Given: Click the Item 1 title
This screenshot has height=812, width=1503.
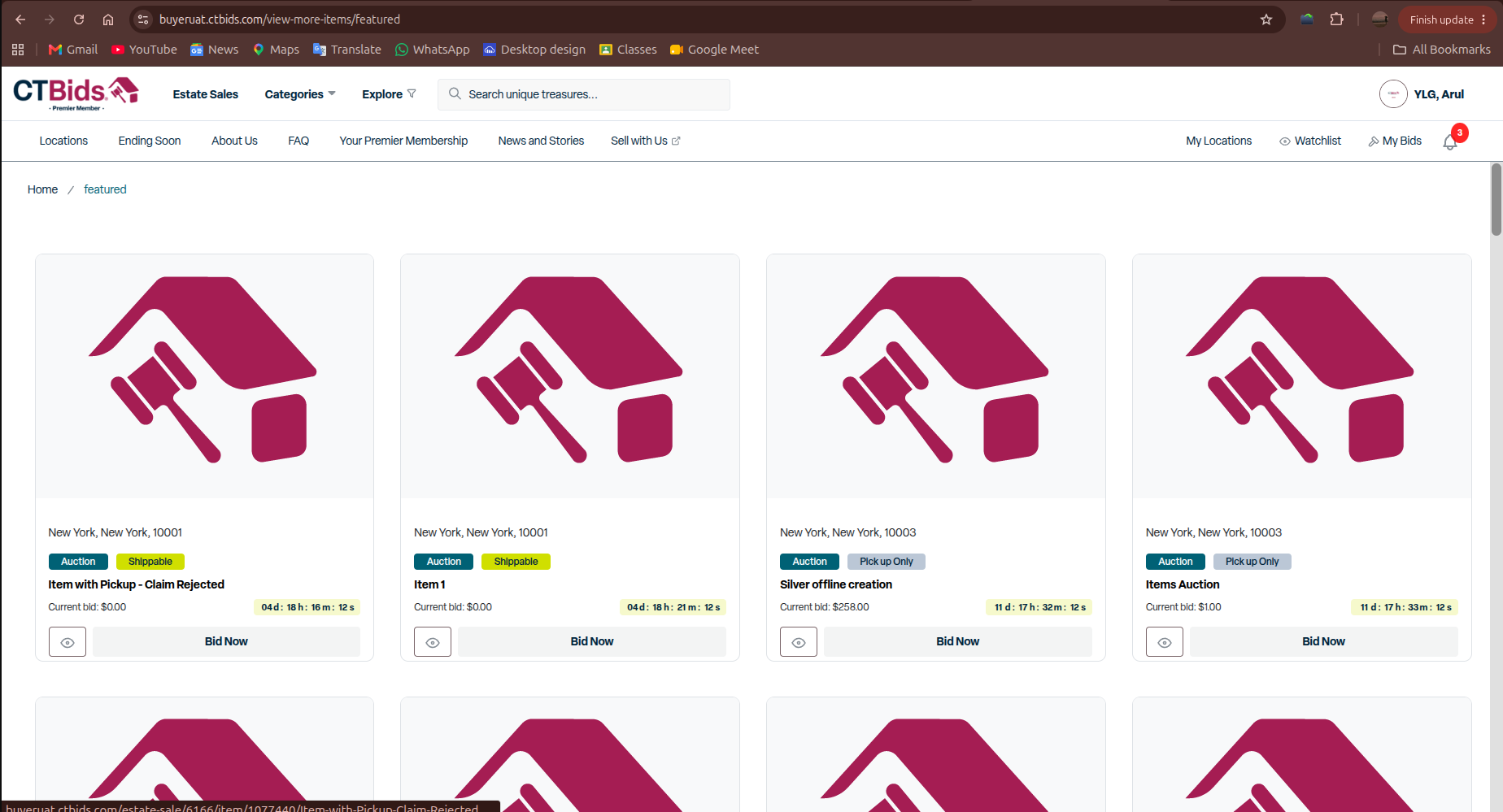Looking at the screenshot, I should tap(429, 584).
